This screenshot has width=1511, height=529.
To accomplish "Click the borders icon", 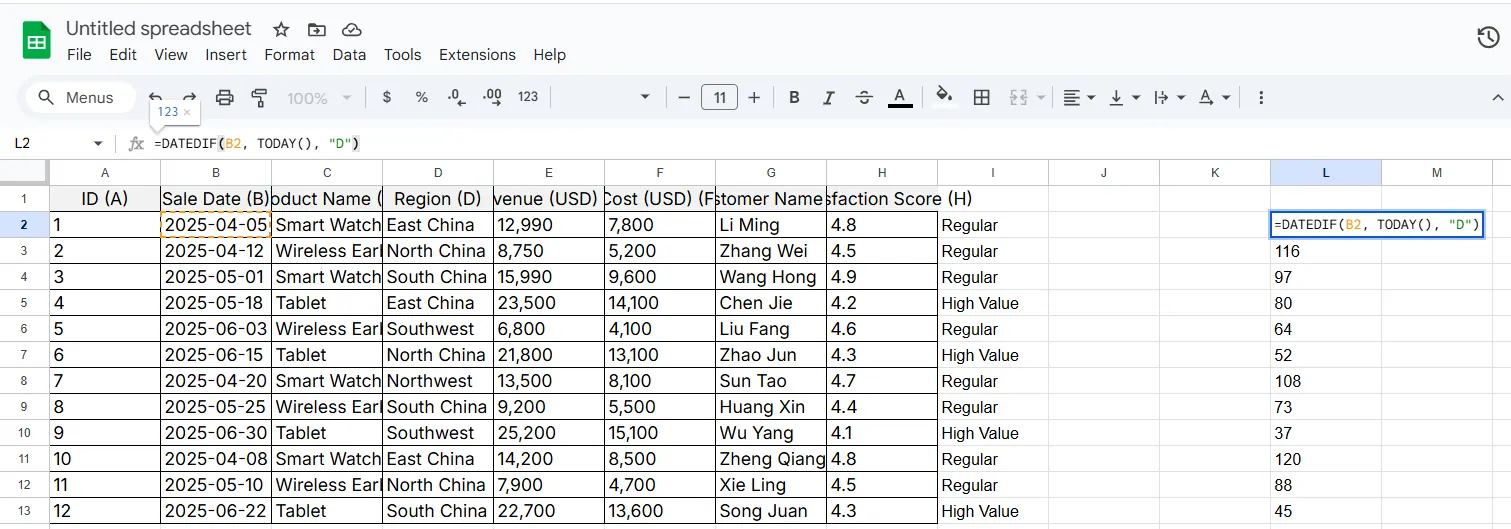I will (981, 97).
